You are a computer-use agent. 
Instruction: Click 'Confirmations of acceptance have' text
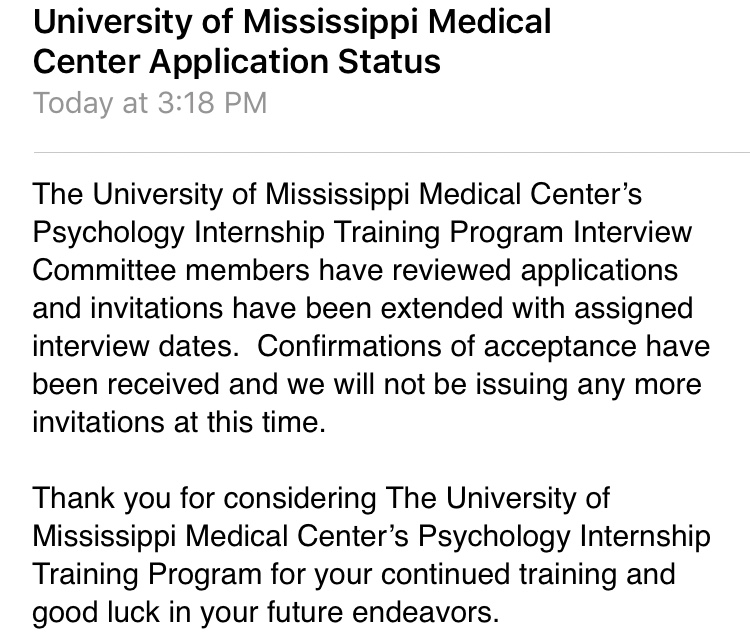(484, 346)
